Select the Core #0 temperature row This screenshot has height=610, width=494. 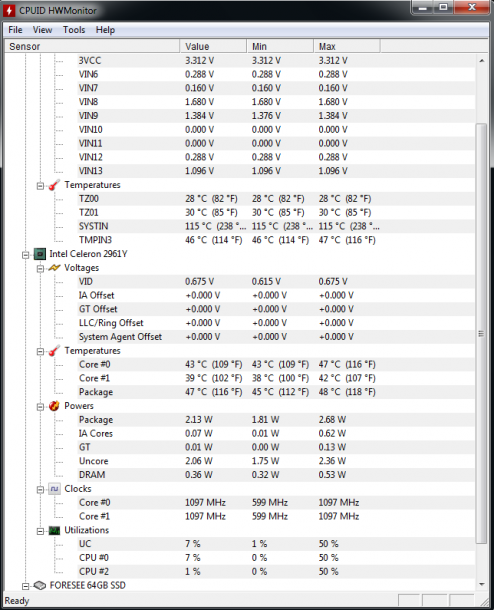pos(276,365)
